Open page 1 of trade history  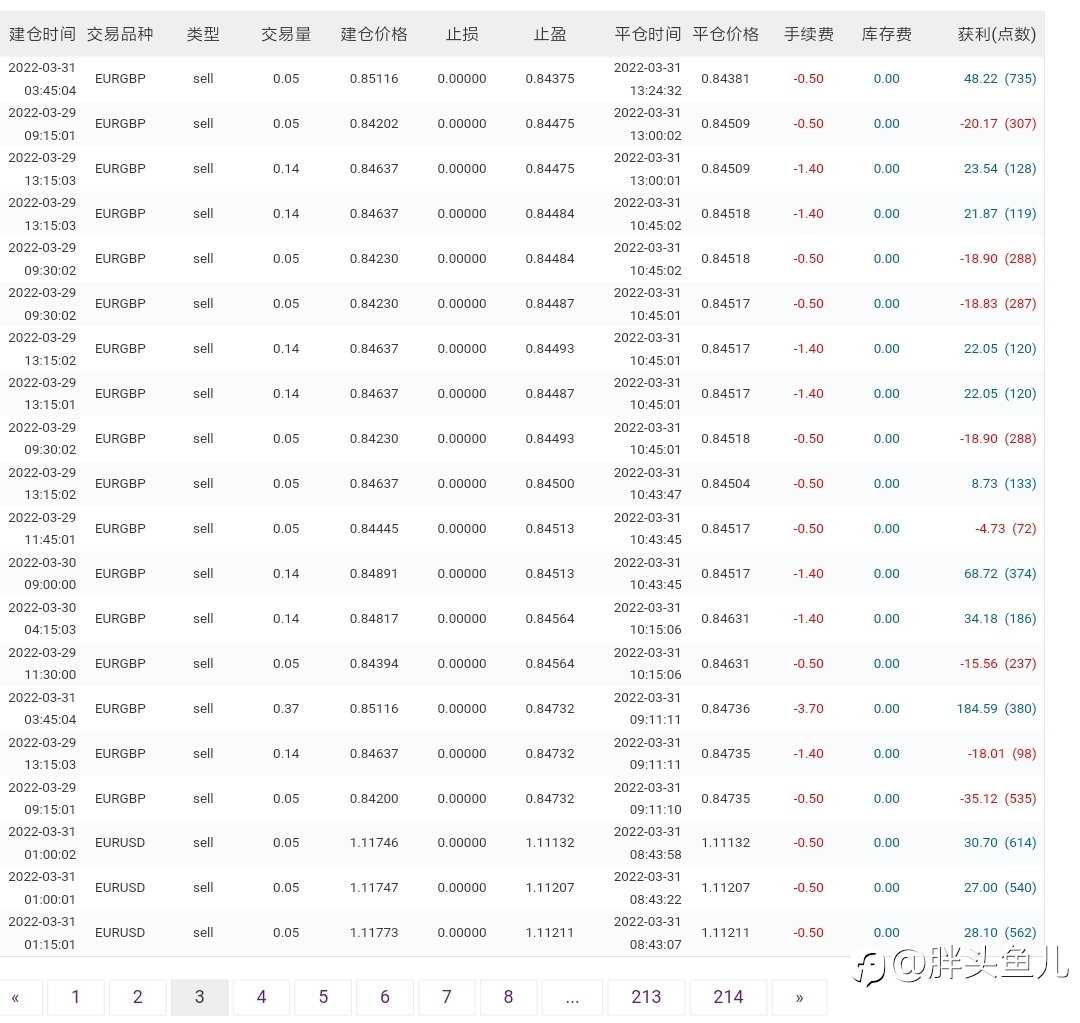(76, 997)
